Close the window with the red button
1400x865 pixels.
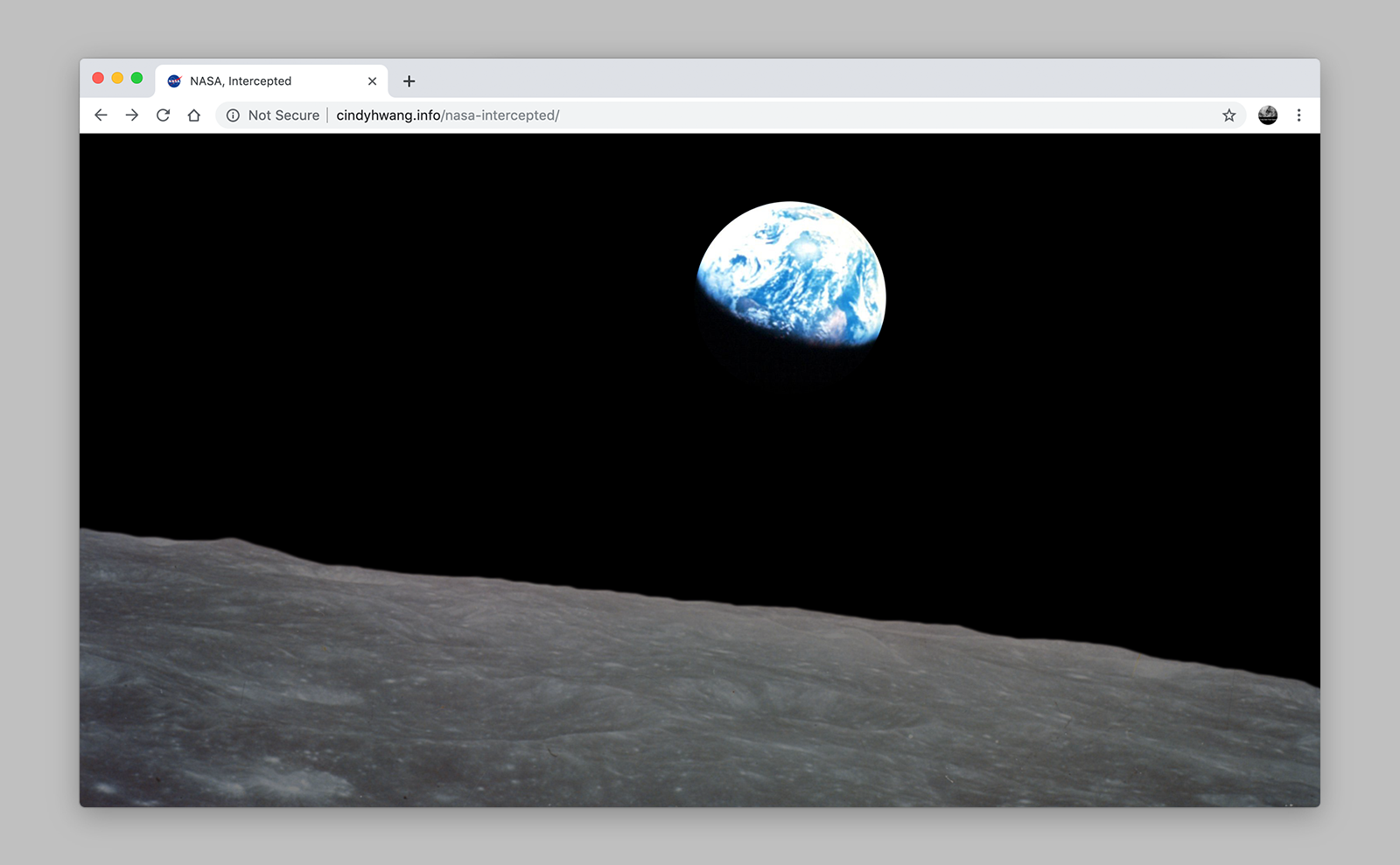(x=98, y=79)
